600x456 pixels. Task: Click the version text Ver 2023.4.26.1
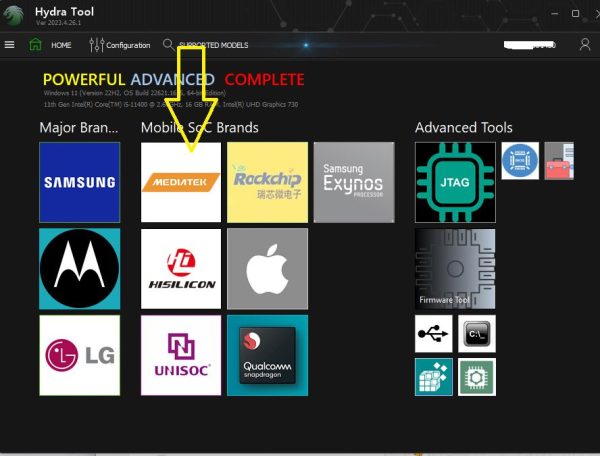click(x=59, y=23)
